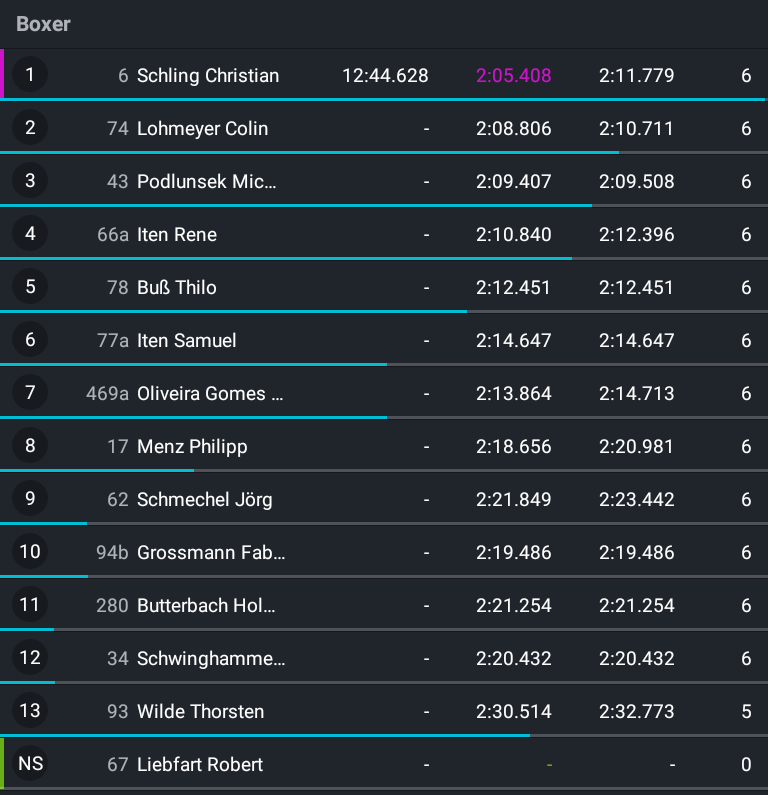Click the purple fastest lap 2:05.408
Image resolution: width=768 pixels, height=795 pixels.
click(x=513, y=76)
